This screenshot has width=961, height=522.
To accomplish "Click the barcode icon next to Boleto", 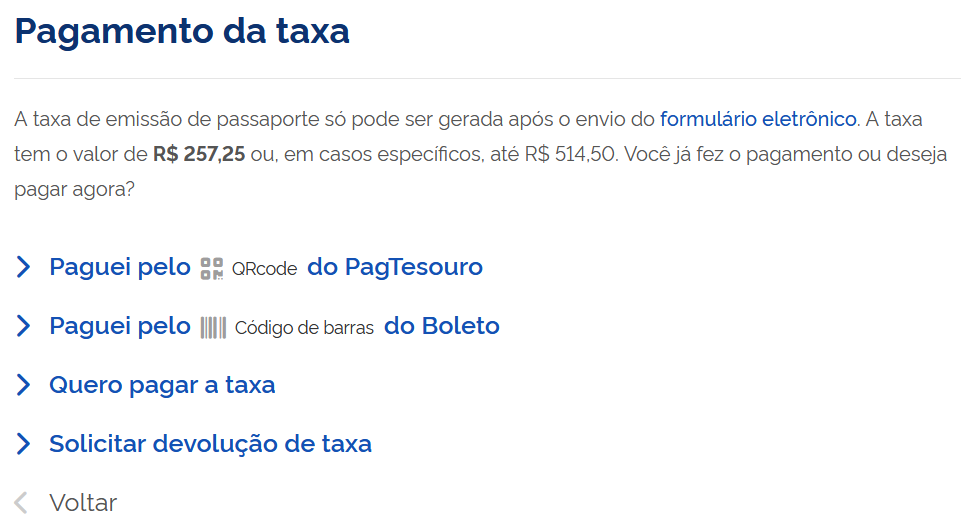I will coord(213,327).
